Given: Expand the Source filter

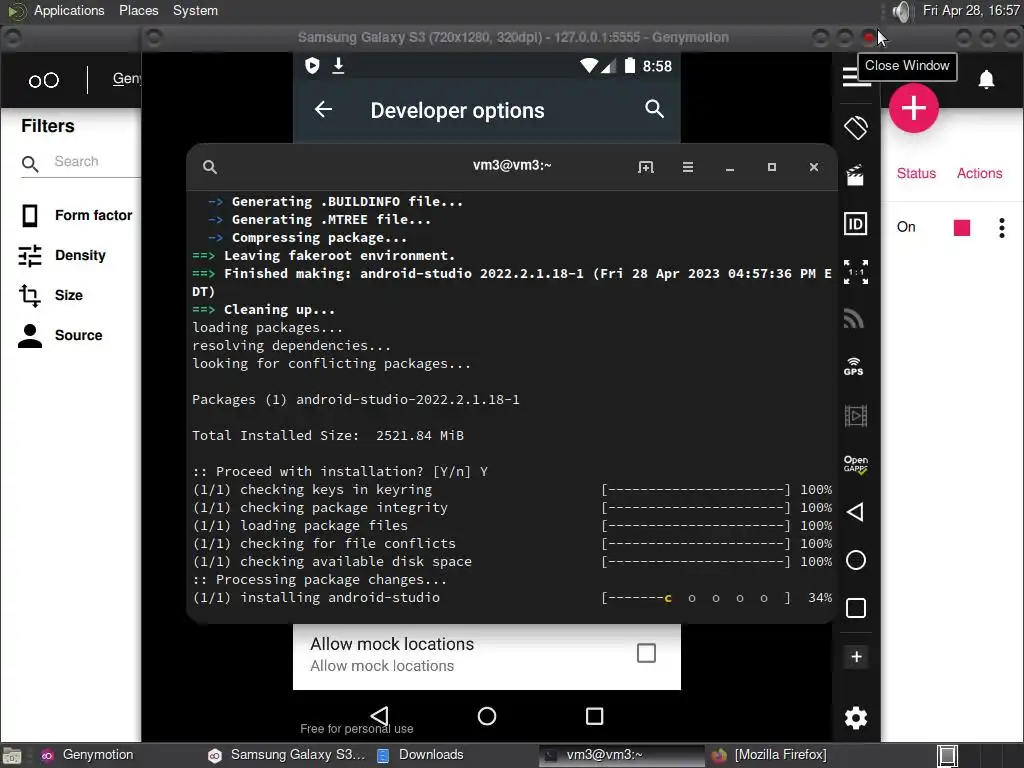Looking at the screenshot, I should pyautogui.click(x=61, y=335).
